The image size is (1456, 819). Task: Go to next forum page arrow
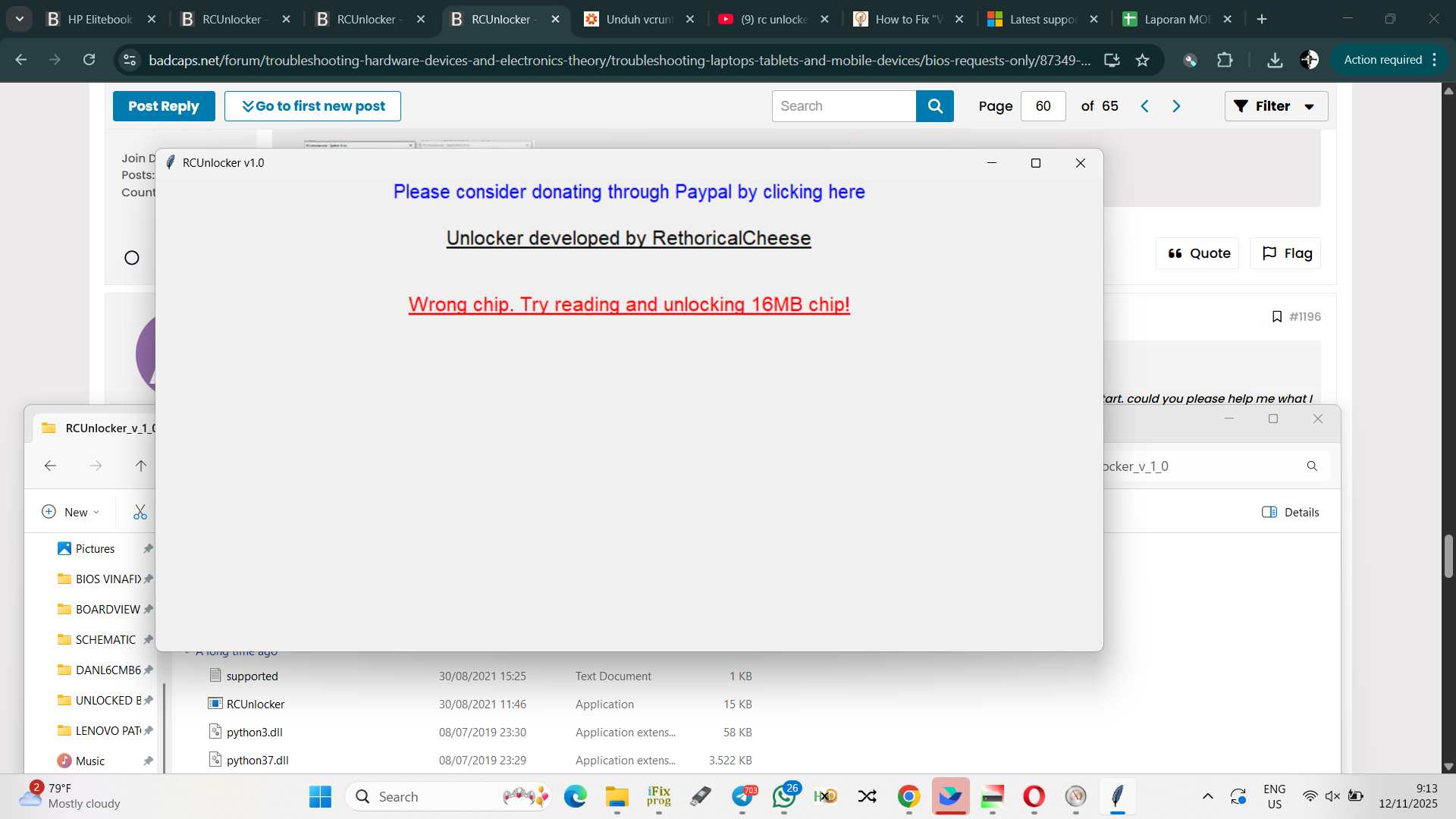click(1176, 106)
